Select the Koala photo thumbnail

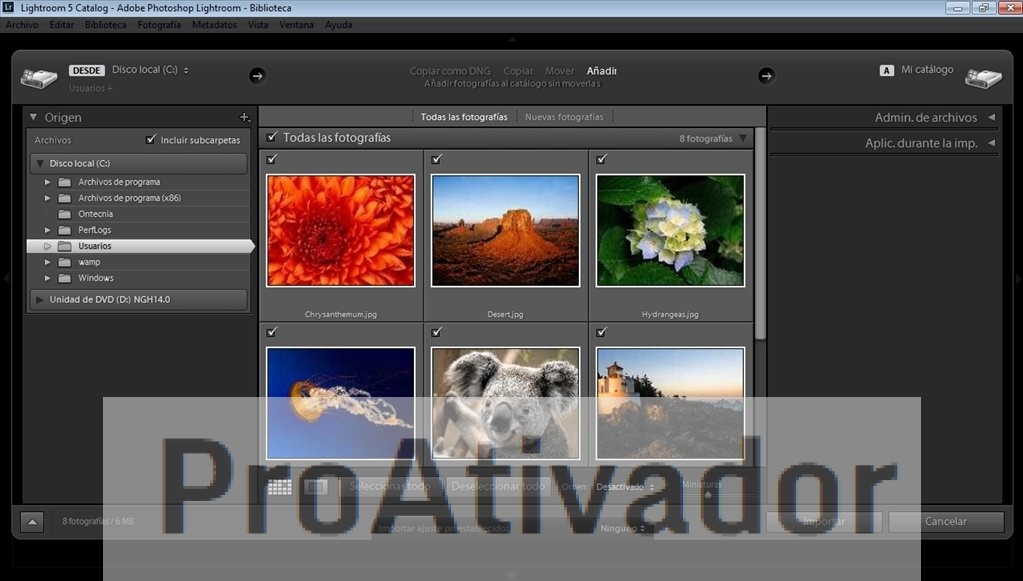pos(505,403)
